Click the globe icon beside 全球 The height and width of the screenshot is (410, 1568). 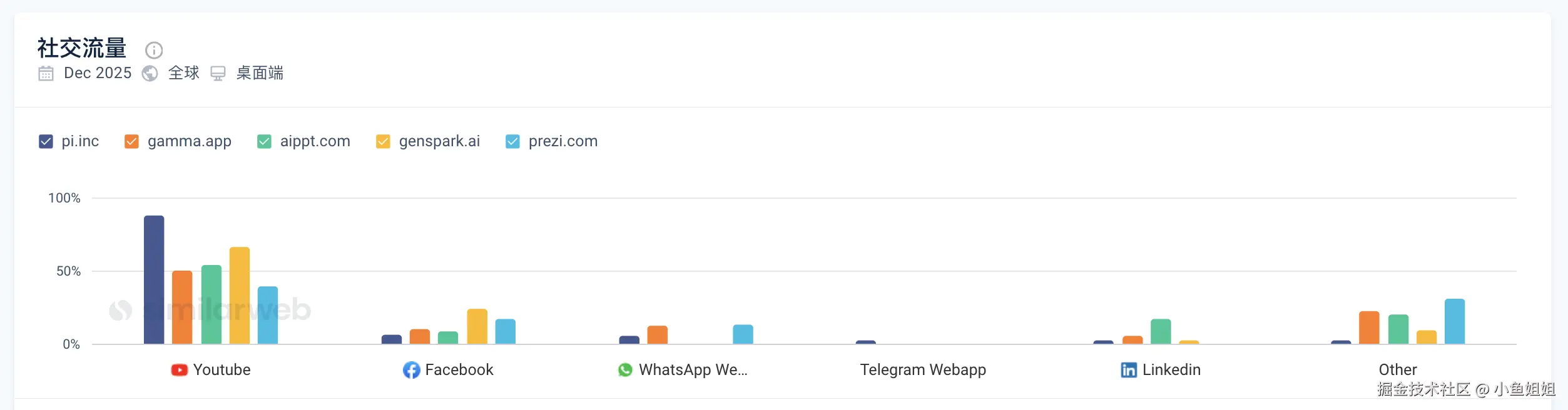150,74
